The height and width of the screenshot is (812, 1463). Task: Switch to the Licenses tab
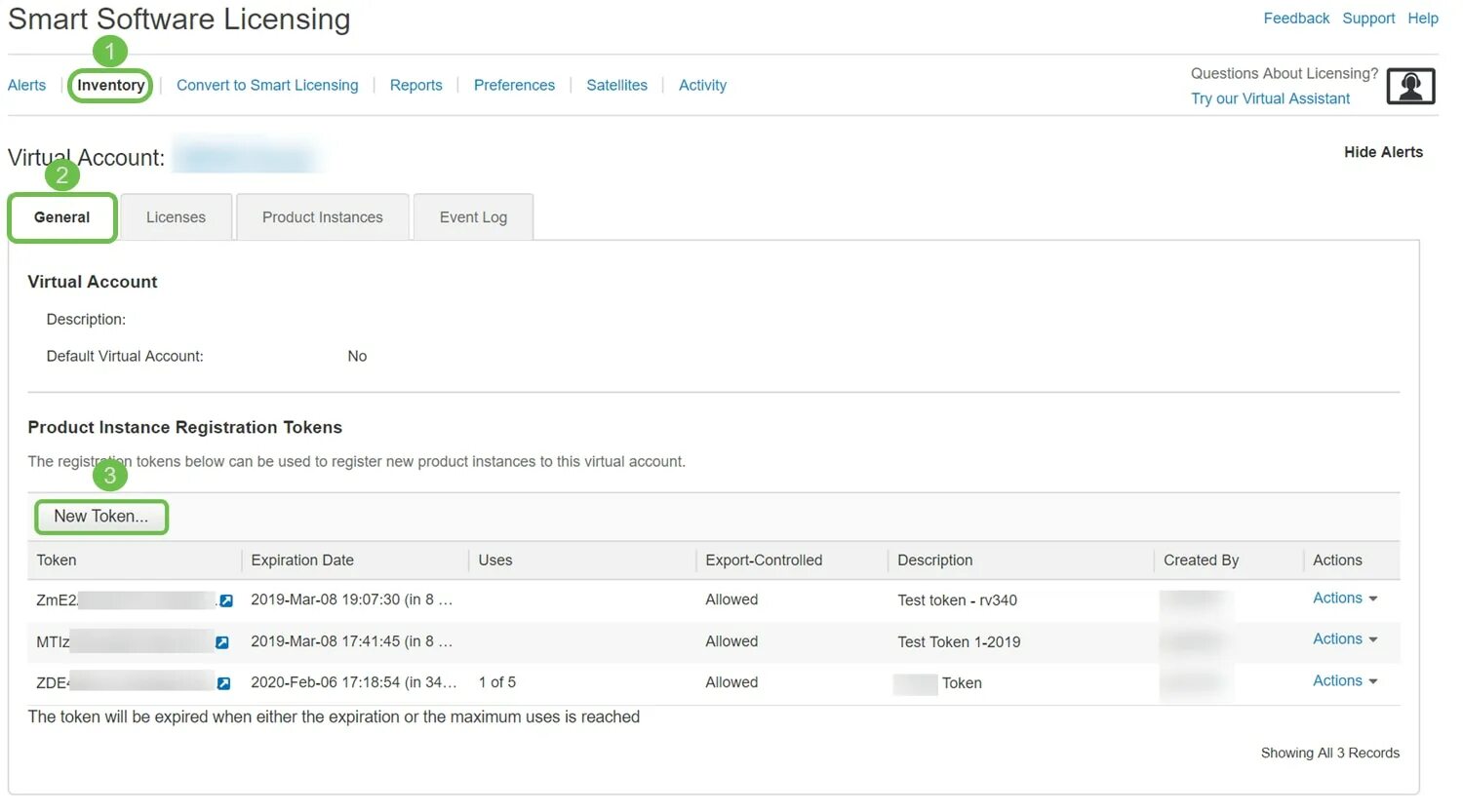(176, 217)
